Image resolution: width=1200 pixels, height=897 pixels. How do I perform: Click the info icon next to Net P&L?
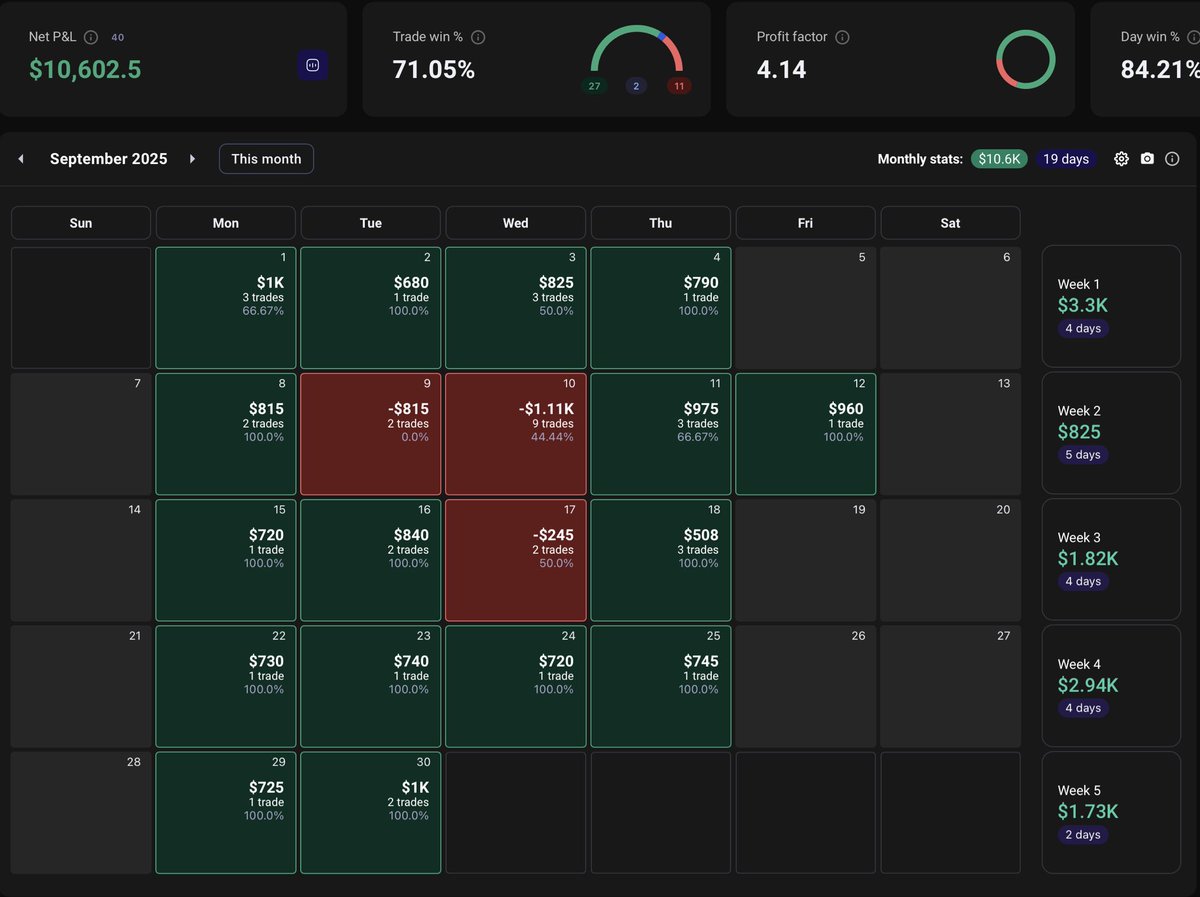click(x=91, y=37)
